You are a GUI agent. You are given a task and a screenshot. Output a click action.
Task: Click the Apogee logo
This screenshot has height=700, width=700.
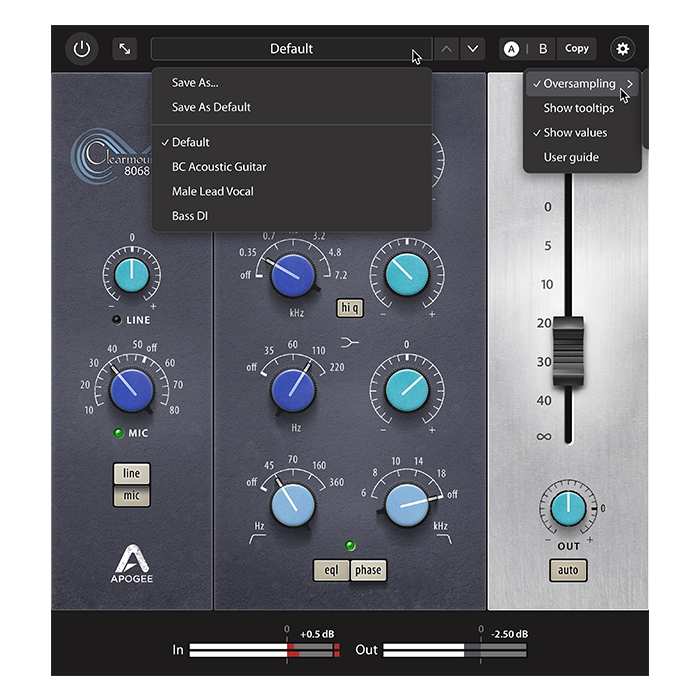point(132,564)
